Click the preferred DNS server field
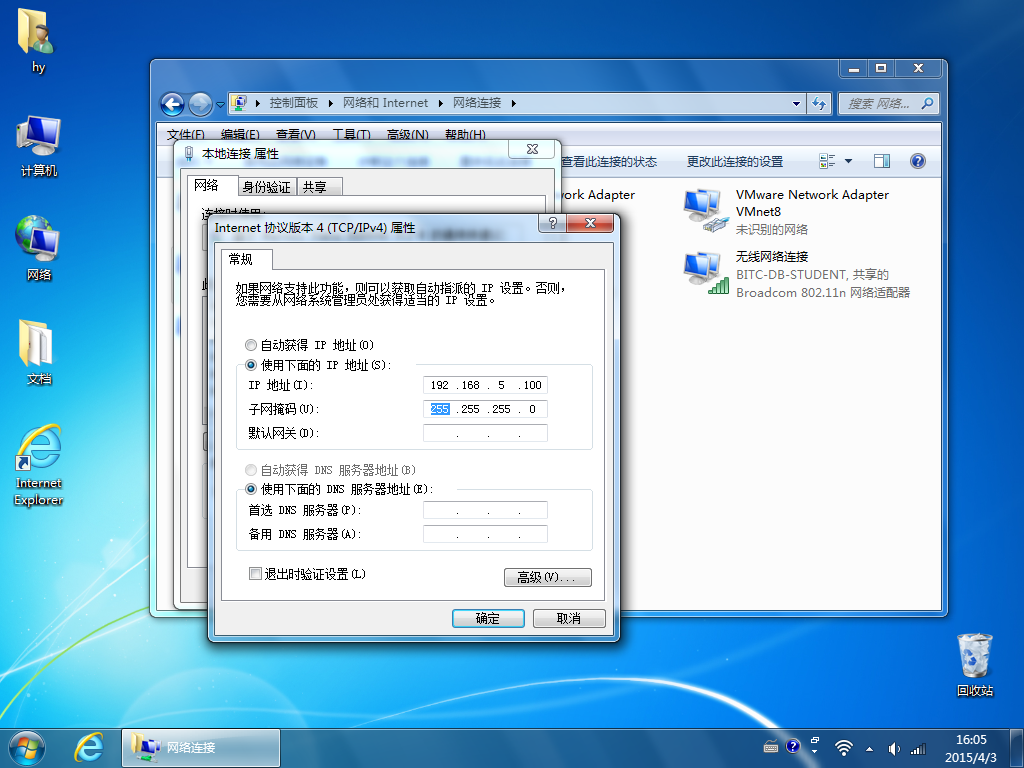 coord(485,510)
